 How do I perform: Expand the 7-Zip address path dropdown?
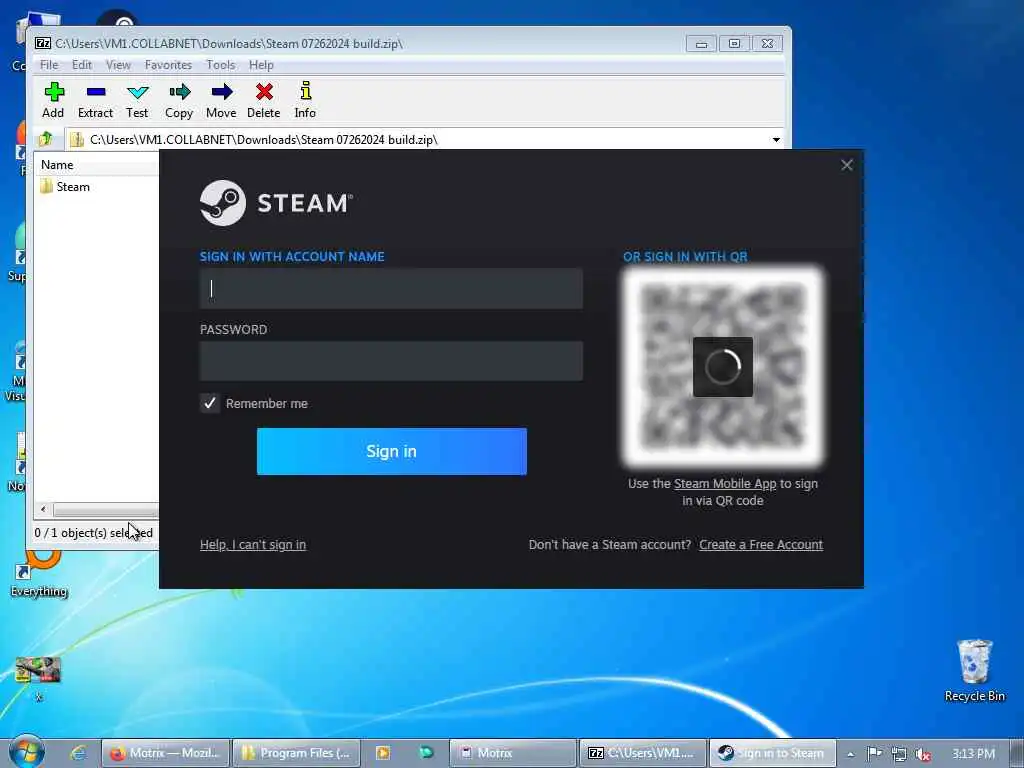pos(776,140)
